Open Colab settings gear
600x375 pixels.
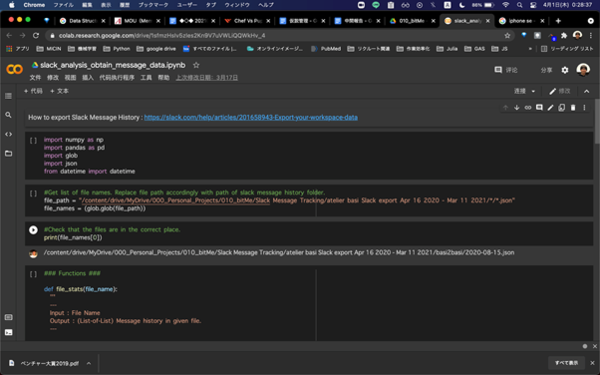pos(565,70)
